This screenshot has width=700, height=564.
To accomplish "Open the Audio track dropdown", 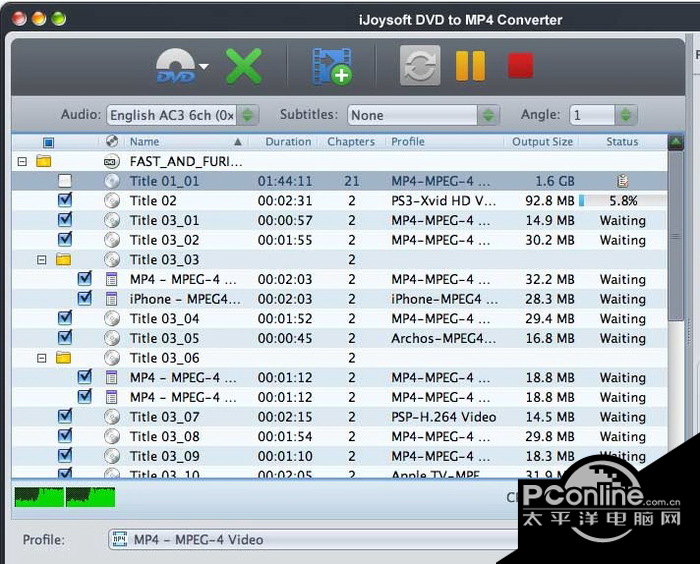I will 182,115.
